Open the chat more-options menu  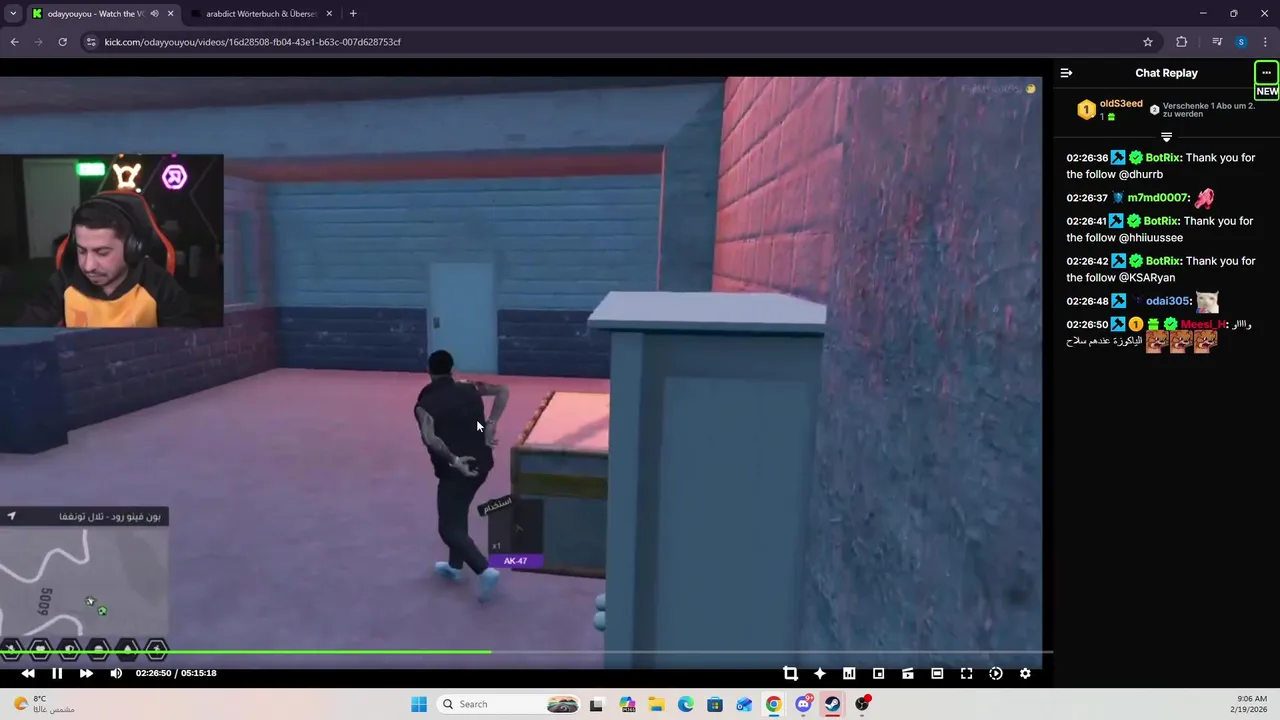1266,73
